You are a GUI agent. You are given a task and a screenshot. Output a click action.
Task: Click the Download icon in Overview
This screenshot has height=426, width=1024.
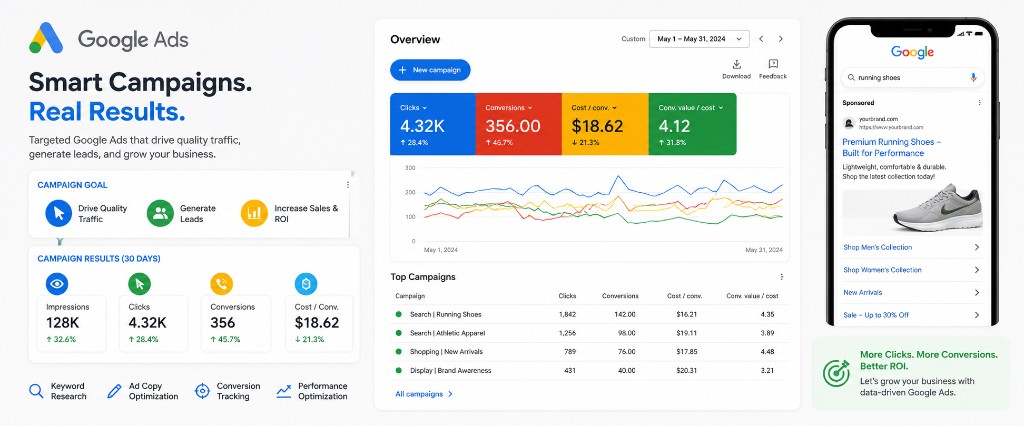point(737,64)
